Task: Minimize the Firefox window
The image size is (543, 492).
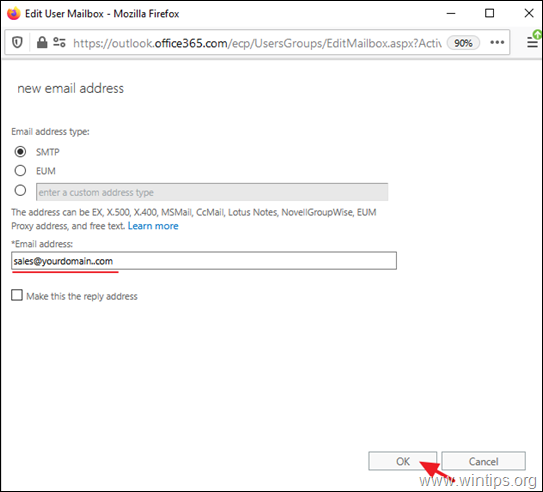Action: coord(451,14)
